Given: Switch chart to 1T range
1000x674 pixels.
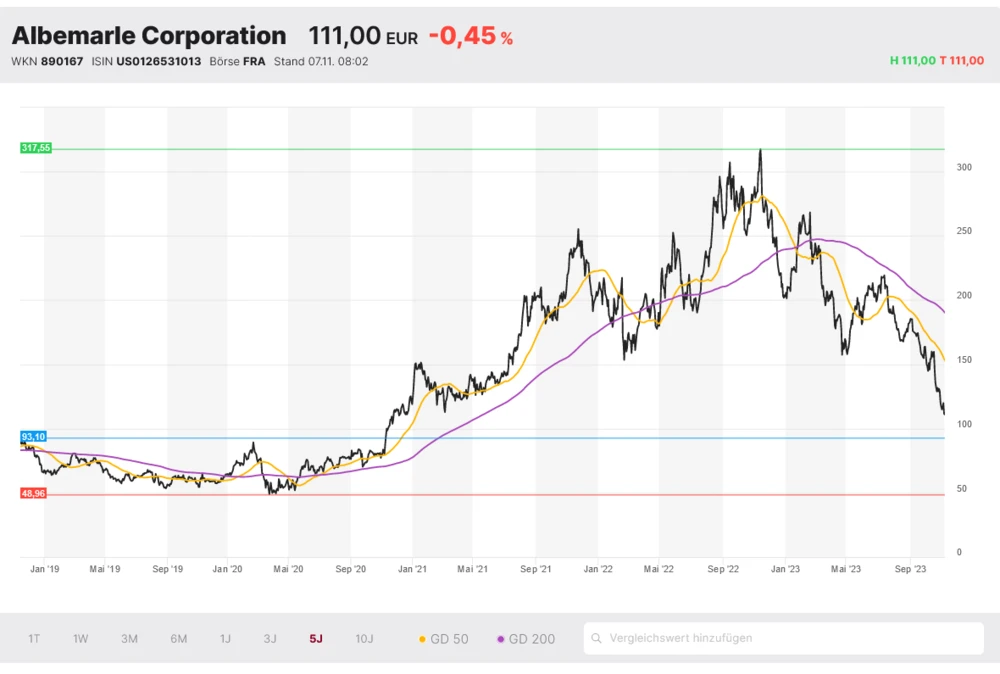Looking at the screenshot, I should [x=34, y=639].
